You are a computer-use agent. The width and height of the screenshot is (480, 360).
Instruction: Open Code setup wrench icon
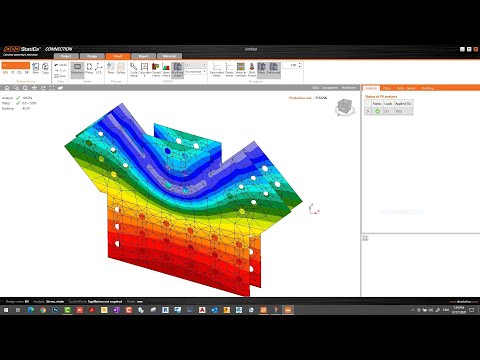point(134,69)
